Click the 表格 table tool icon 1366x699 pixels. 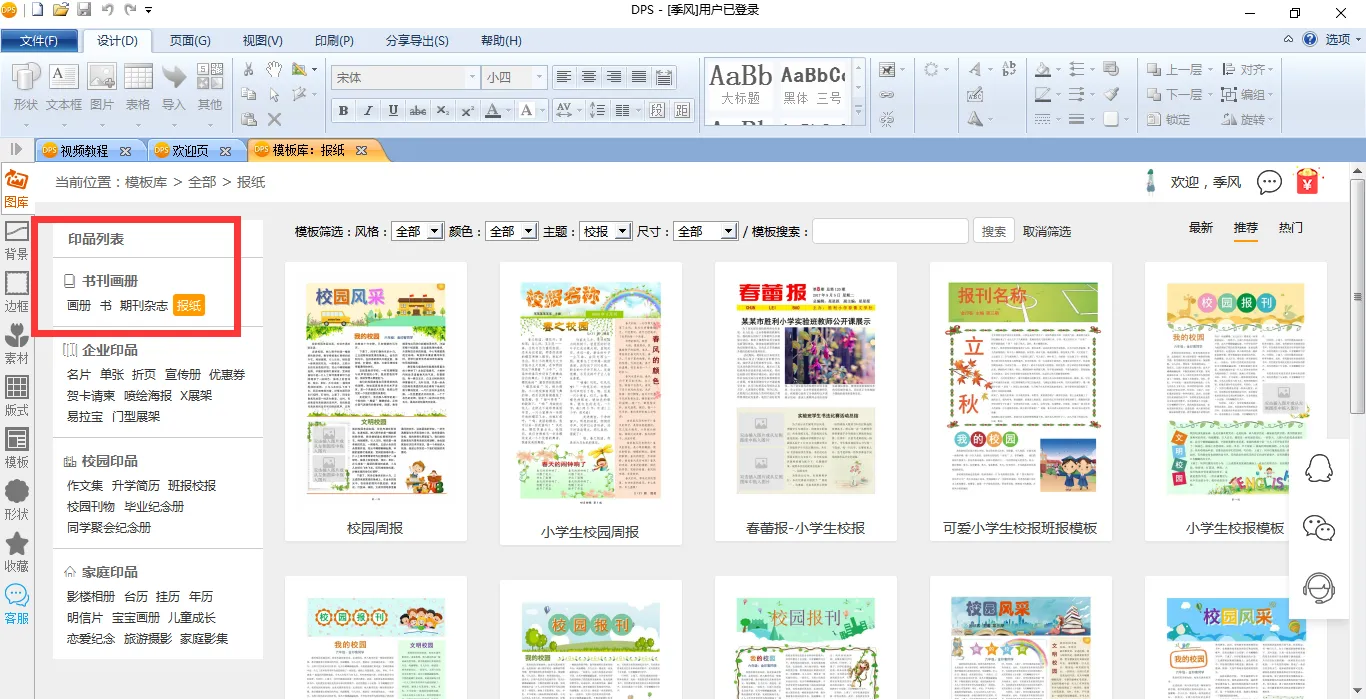click(138, 86)
